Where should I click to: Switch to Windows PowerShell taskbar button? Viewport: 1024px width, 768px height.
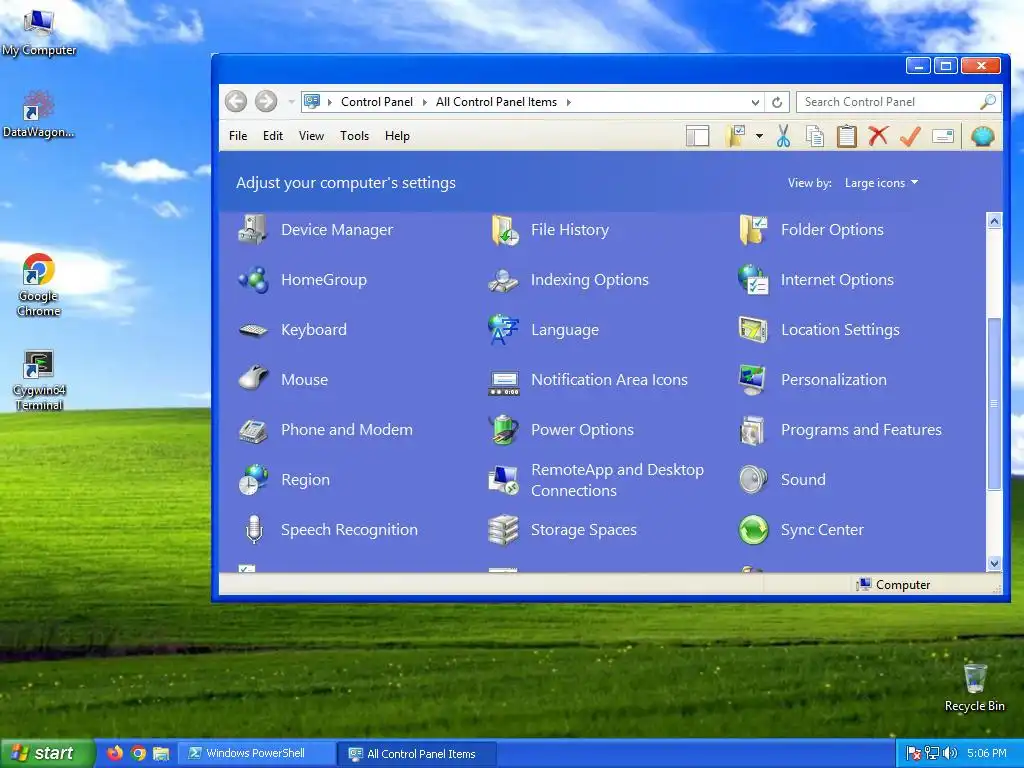[257, 753]
